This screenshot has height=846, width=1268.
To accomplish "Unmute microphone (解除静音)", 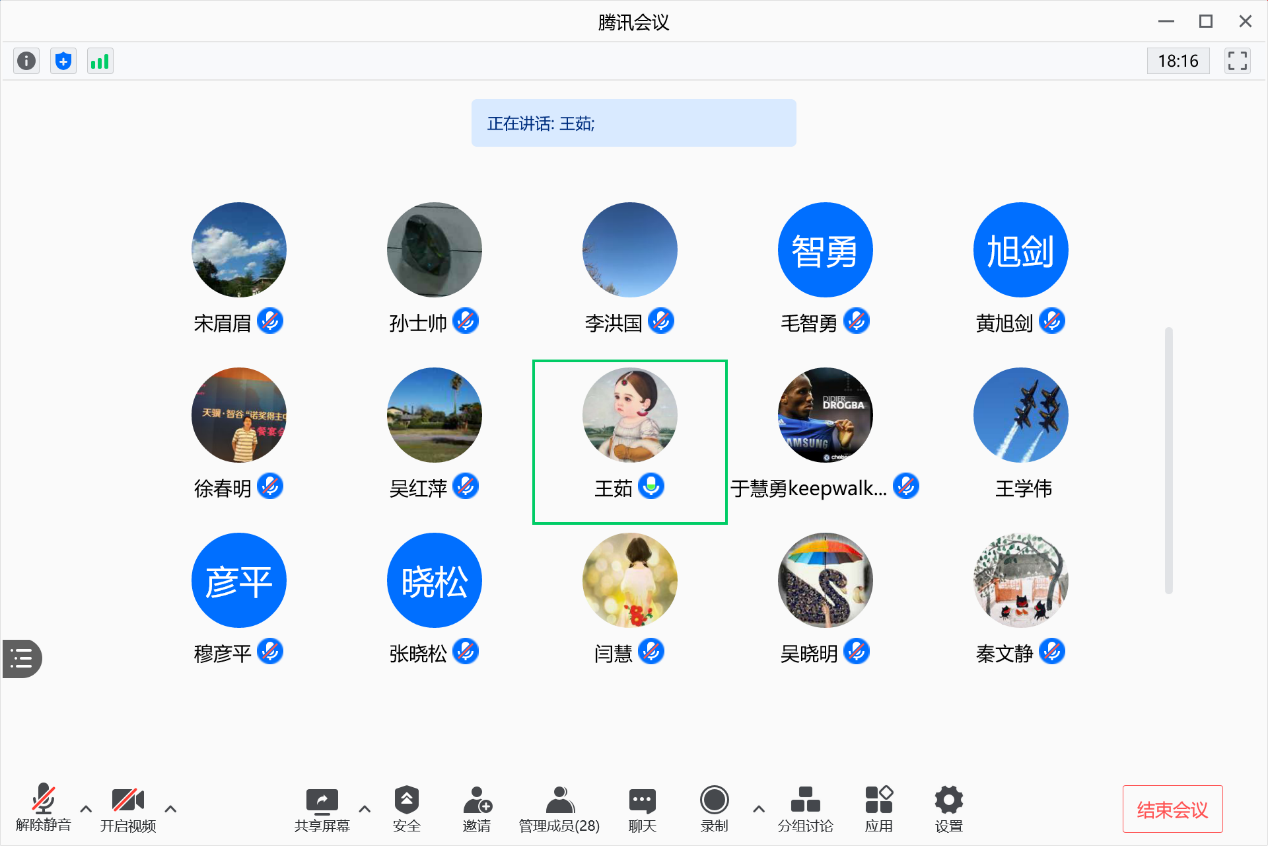I will click(43, 808).
